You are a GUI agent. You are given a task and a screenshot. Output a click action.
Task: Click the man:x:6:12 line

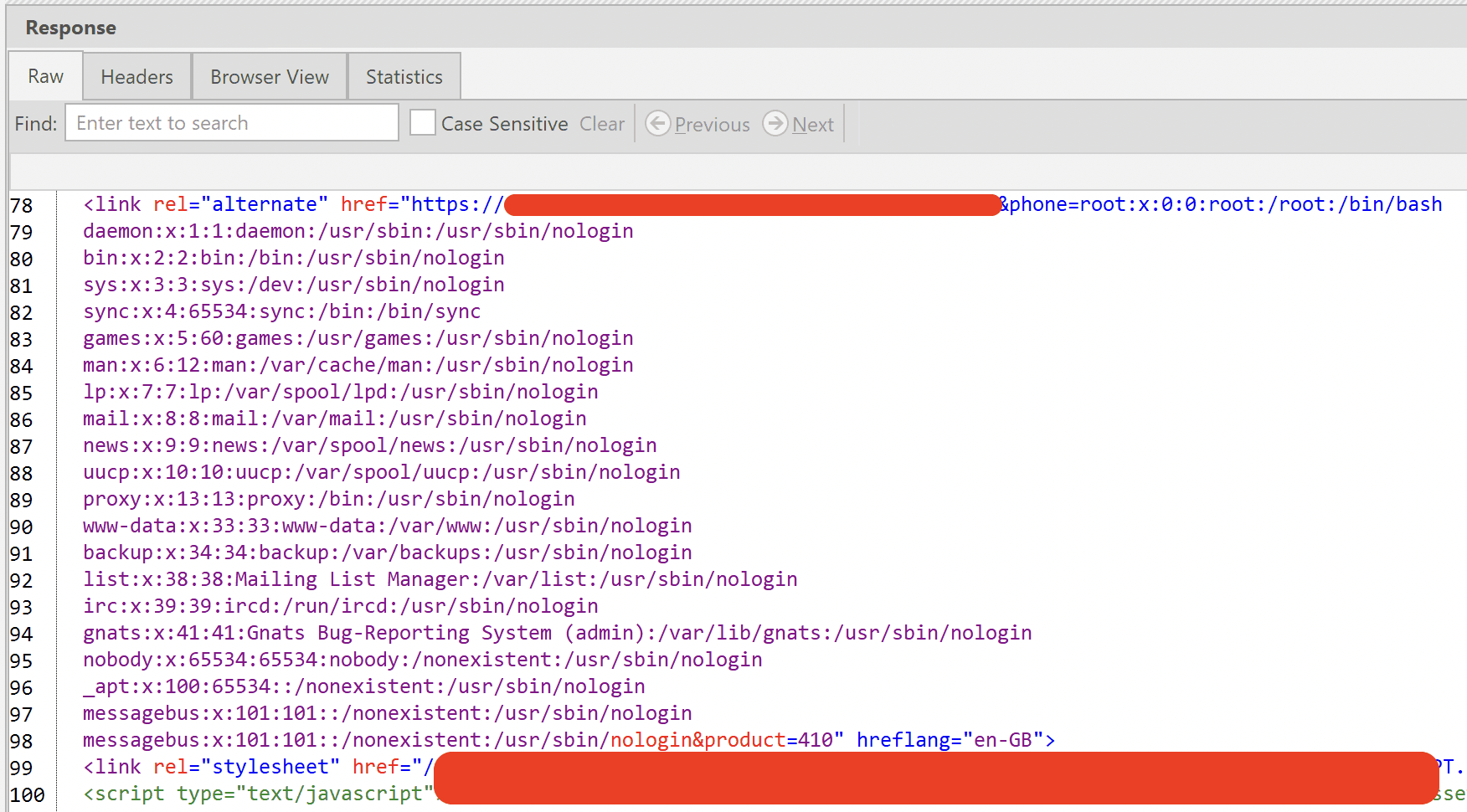click(358, 365)
